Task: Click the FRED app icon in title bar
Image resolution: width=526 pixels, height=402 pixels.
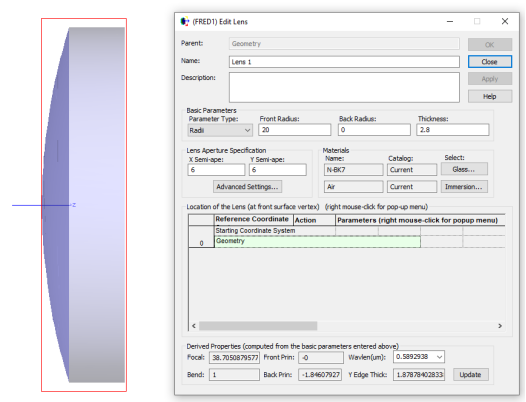Action: coord(185,22)
